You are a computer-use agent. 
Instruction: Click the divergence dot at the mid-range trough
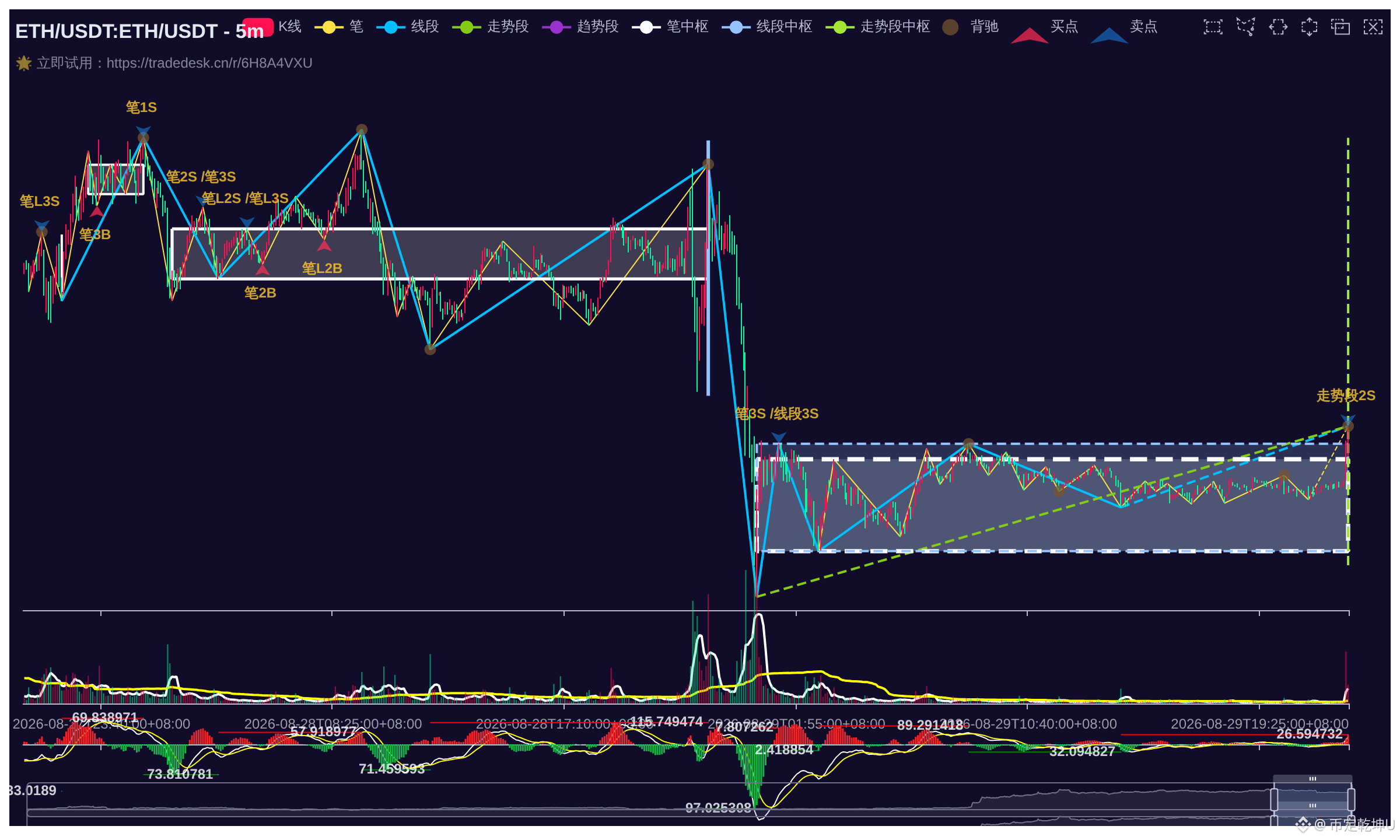coord(430,349)
